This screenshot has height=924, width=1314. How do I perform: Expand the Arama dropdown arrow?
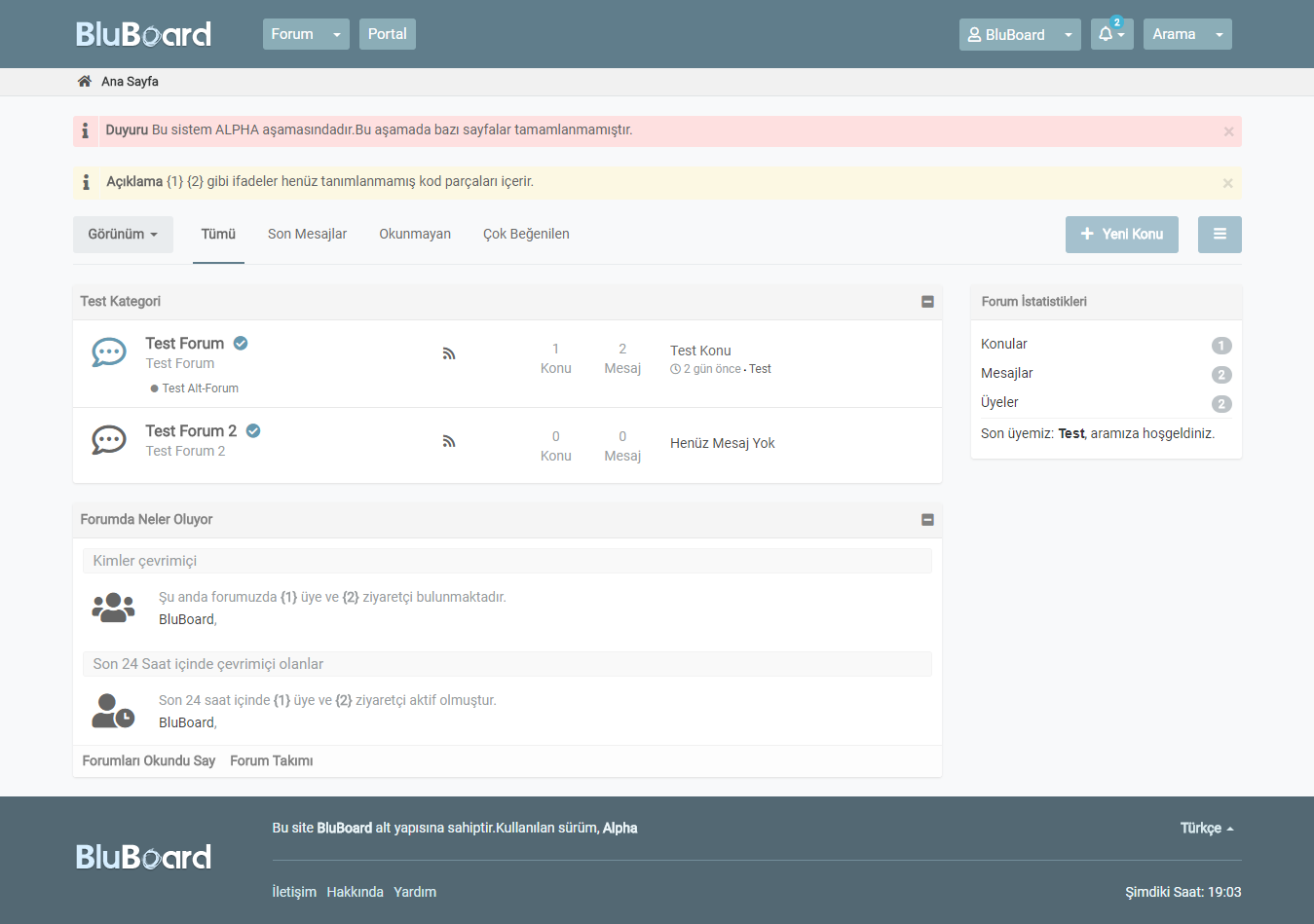[1220, 34]
